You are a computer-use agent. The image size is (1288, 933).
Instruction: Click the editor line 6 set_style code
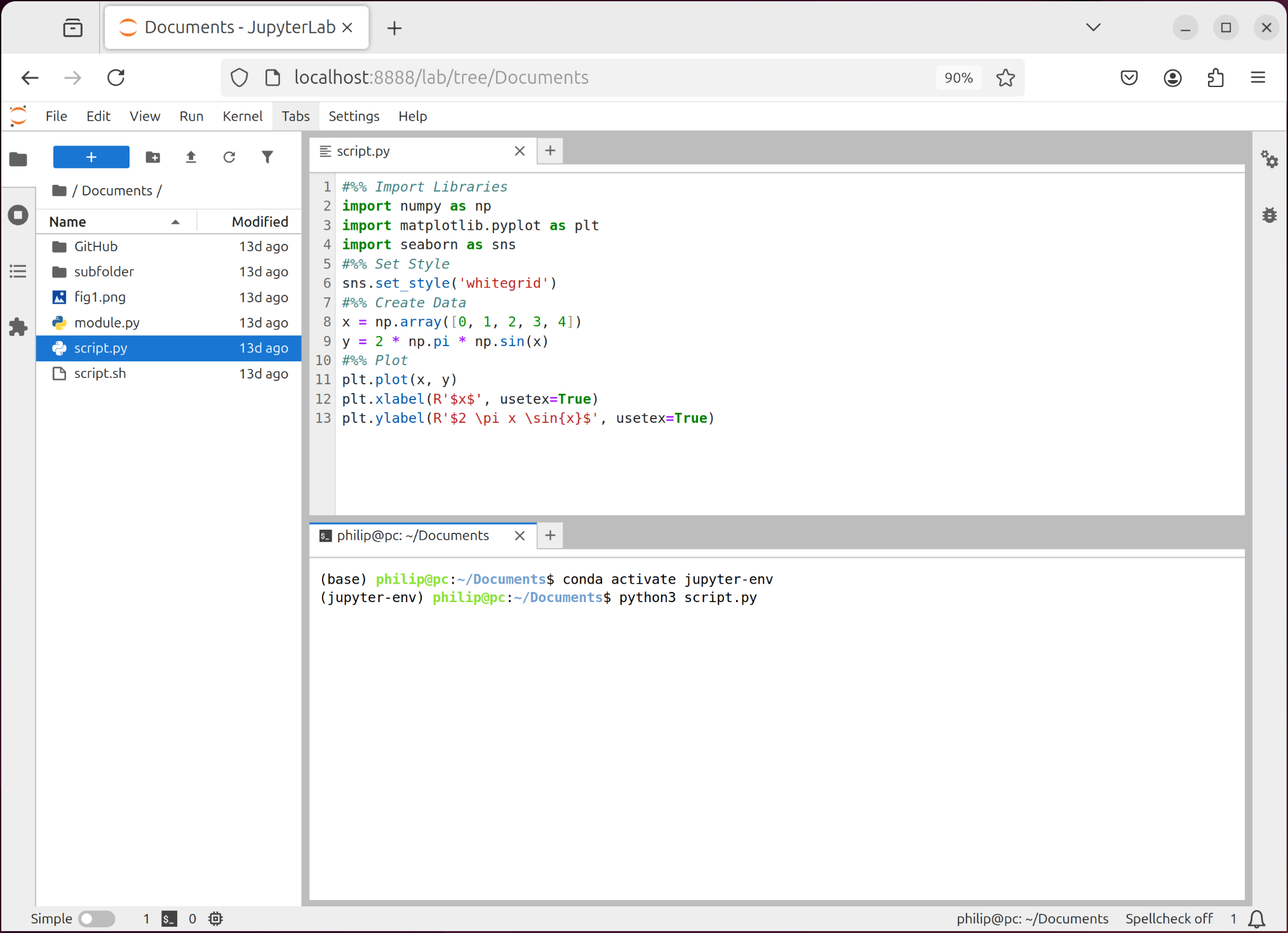click(x=449, y=283)
